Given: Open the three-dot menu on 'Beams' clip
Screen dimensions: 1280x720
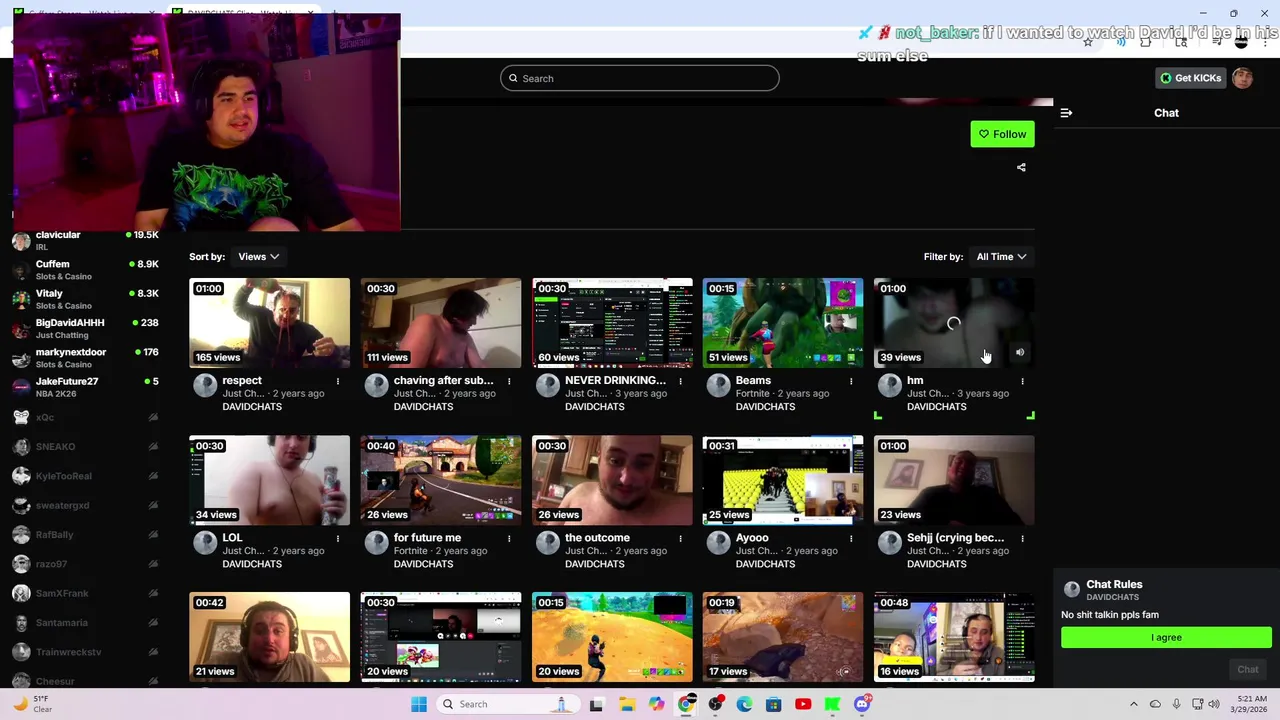Looking at the screenshot, I should (x=851, y=381).
